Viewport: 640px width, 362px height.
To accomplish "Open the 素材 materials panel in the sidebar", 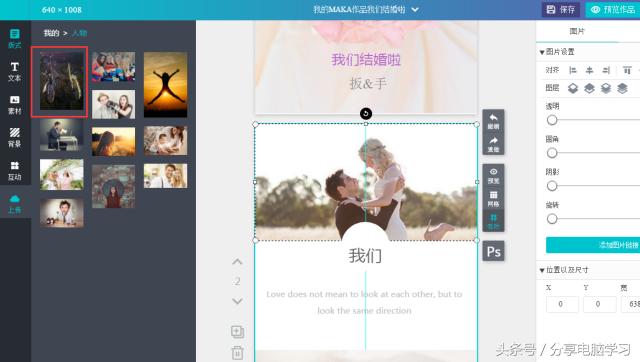I will [x=15, y=105].
